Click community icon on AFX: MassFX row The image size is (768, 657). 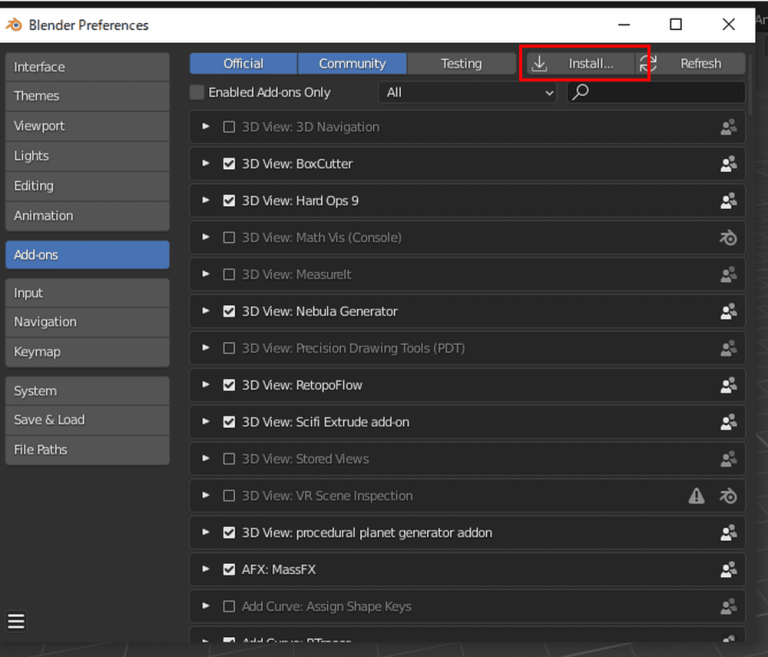pos(728,570)
